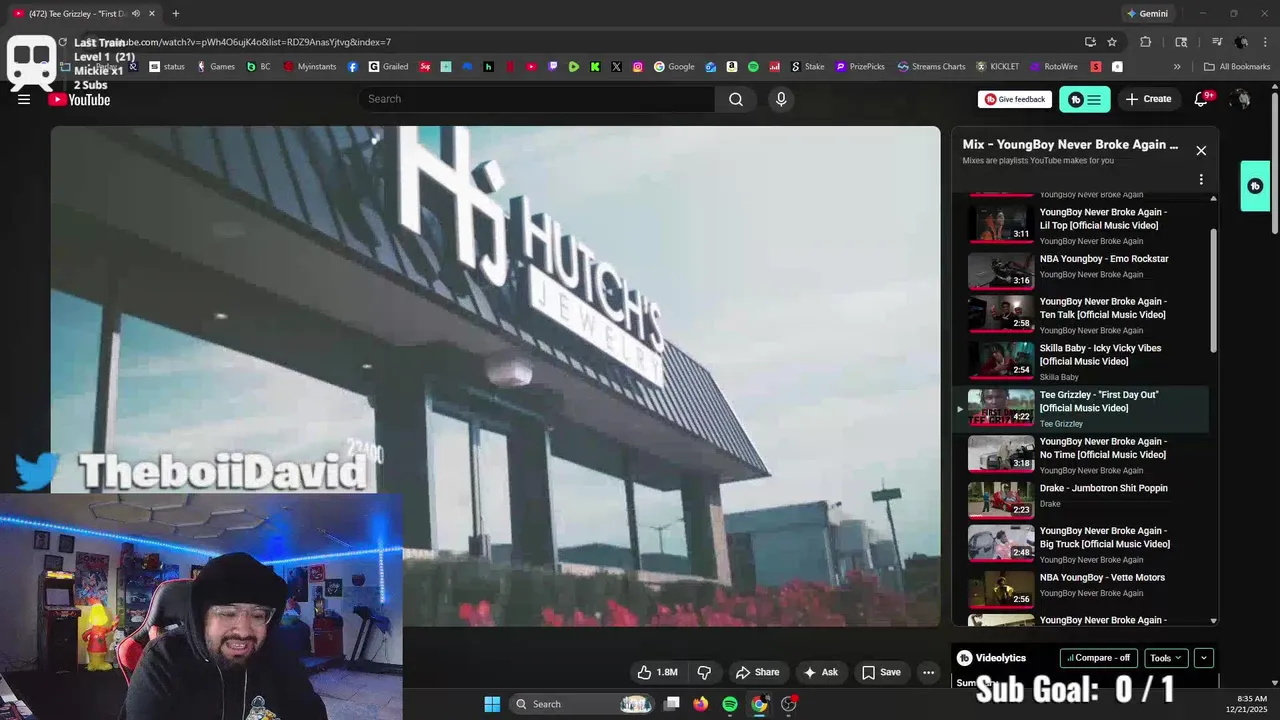The height and width of the screenshot is (720, 1280).
Task: Click the YouTube search input field
Action: tap(537, 99)
